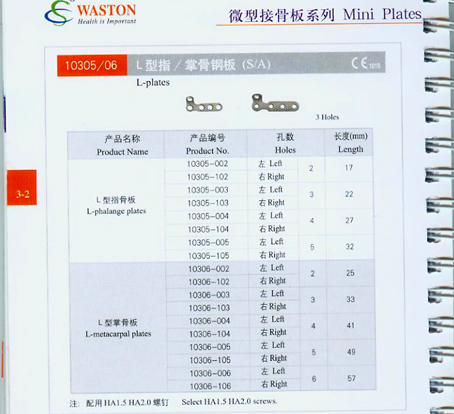Click the CE certification mark
This screenshot has height=414, width=454.
tap(366, 63)
